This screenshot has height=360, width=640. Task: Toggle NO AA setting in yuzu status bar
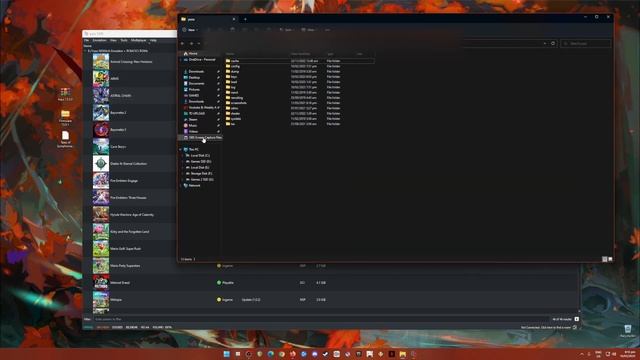(x=145, y=327)
